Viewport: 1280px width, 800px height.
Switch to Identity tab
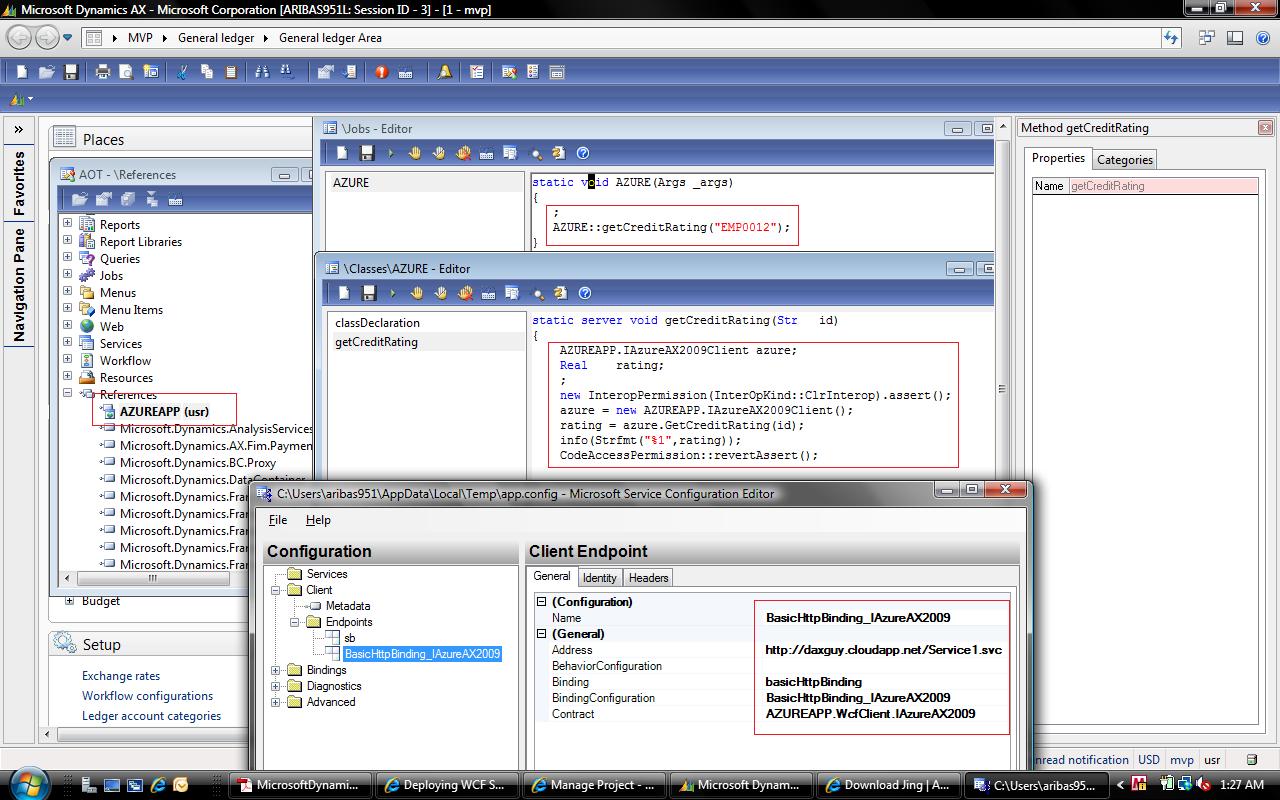pyautogui.click(x=600, y=578)
